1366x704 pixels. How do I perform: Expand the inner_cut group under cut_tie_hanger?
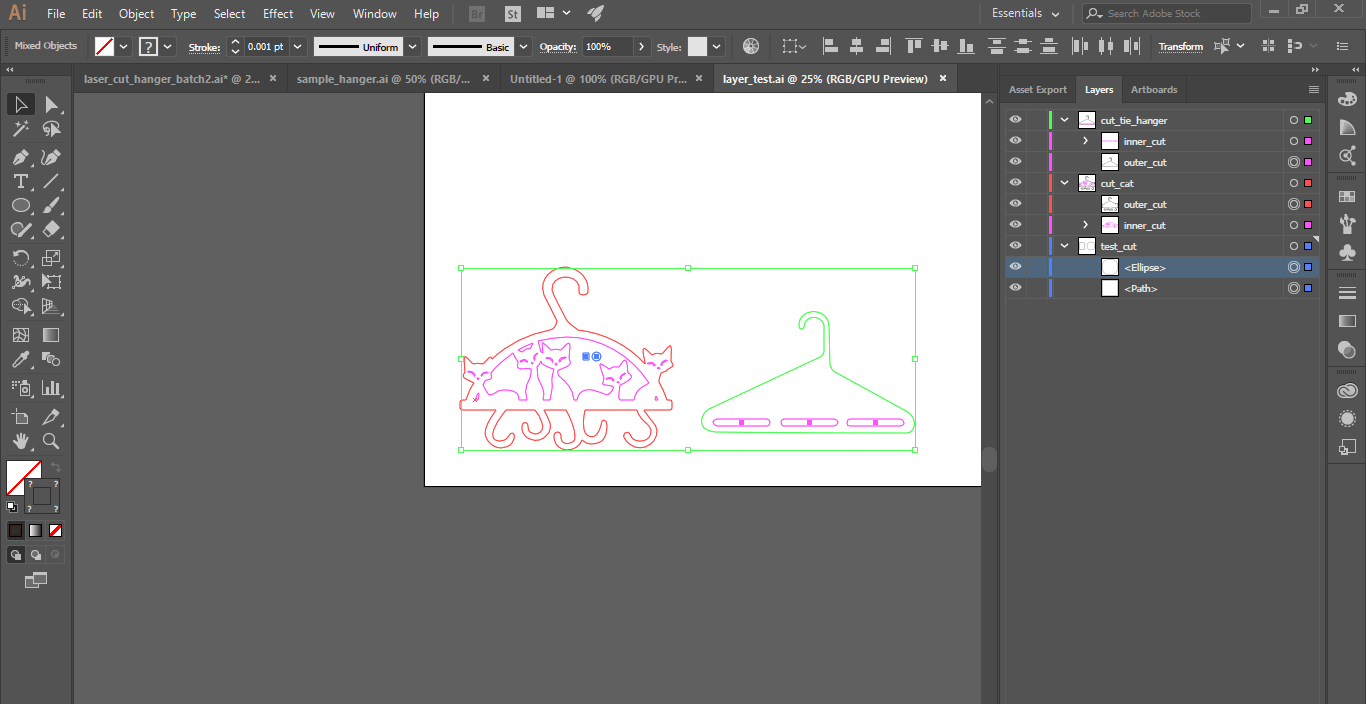1086,141
